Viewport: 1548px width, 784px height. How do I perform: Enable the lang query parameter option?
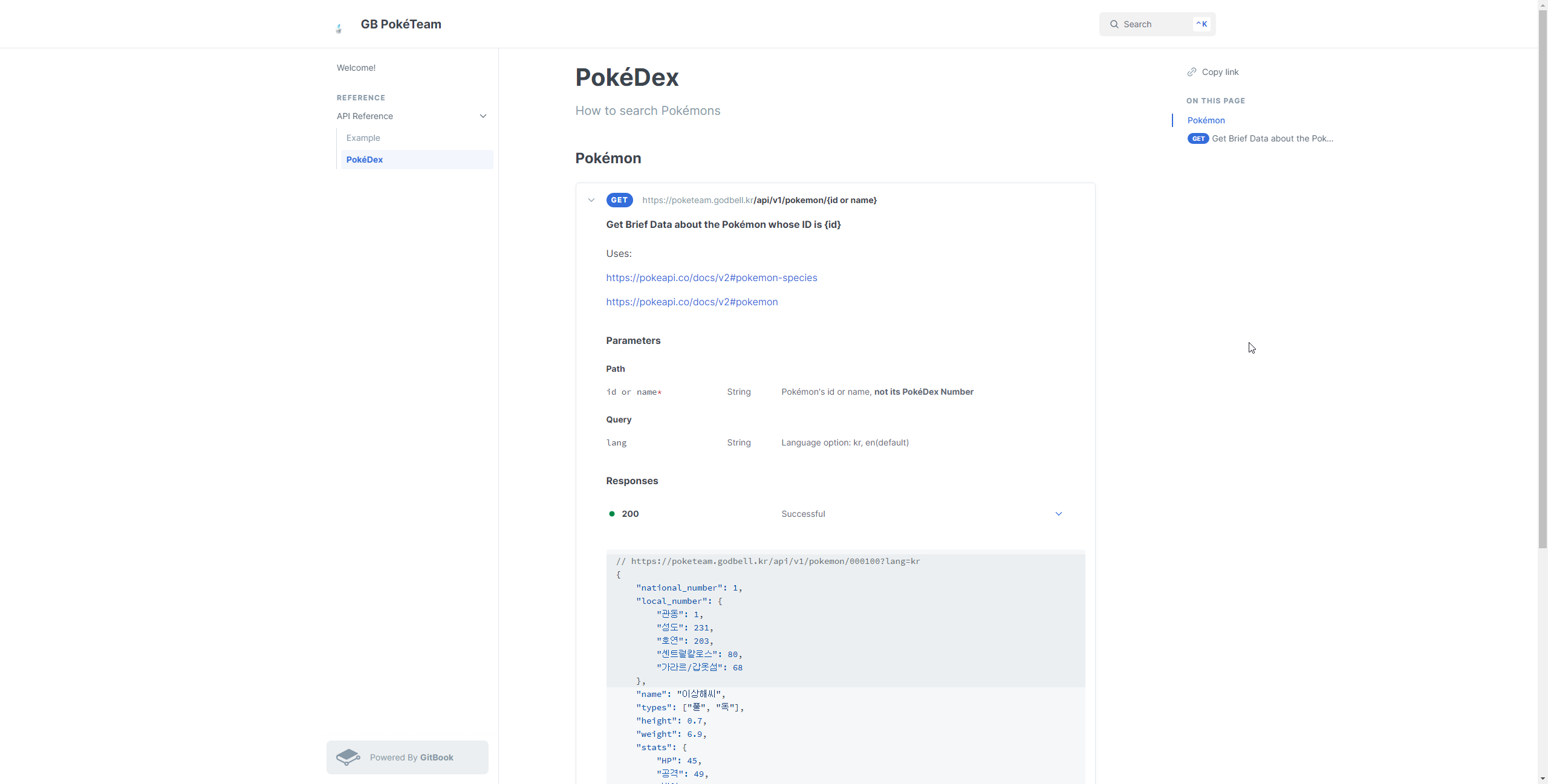[616, 442]
